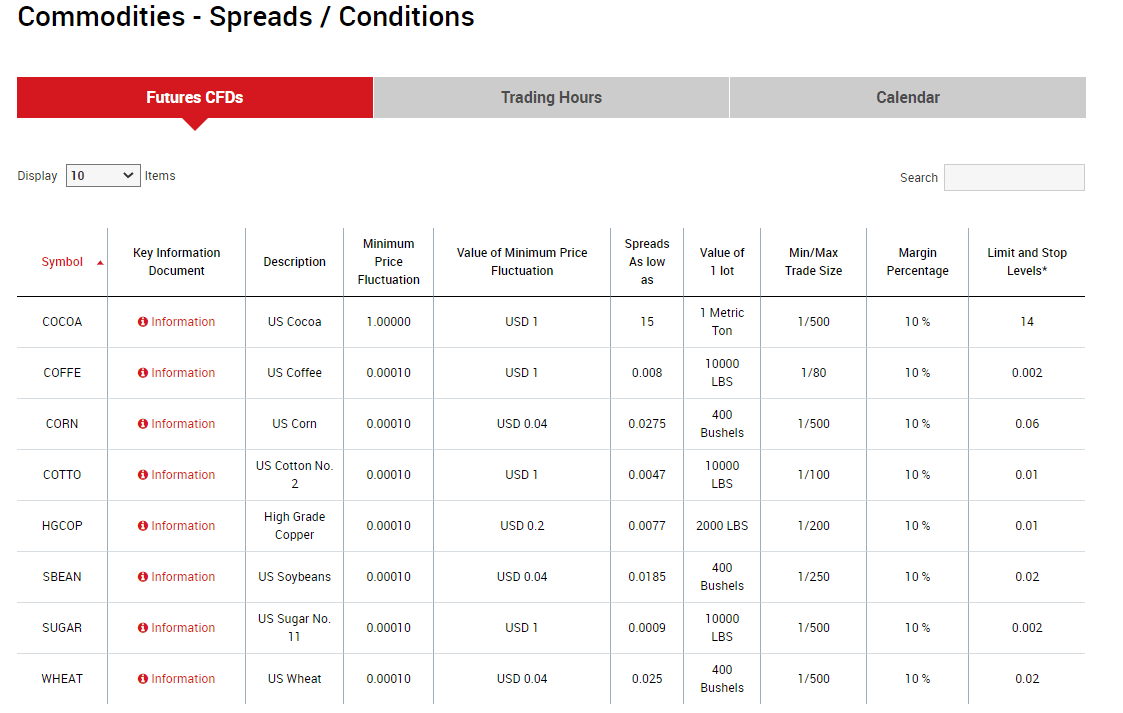This screenshot has height=713, width=1123.
Task: Click the info icon in HGCOP row
Action: (143, 526)
